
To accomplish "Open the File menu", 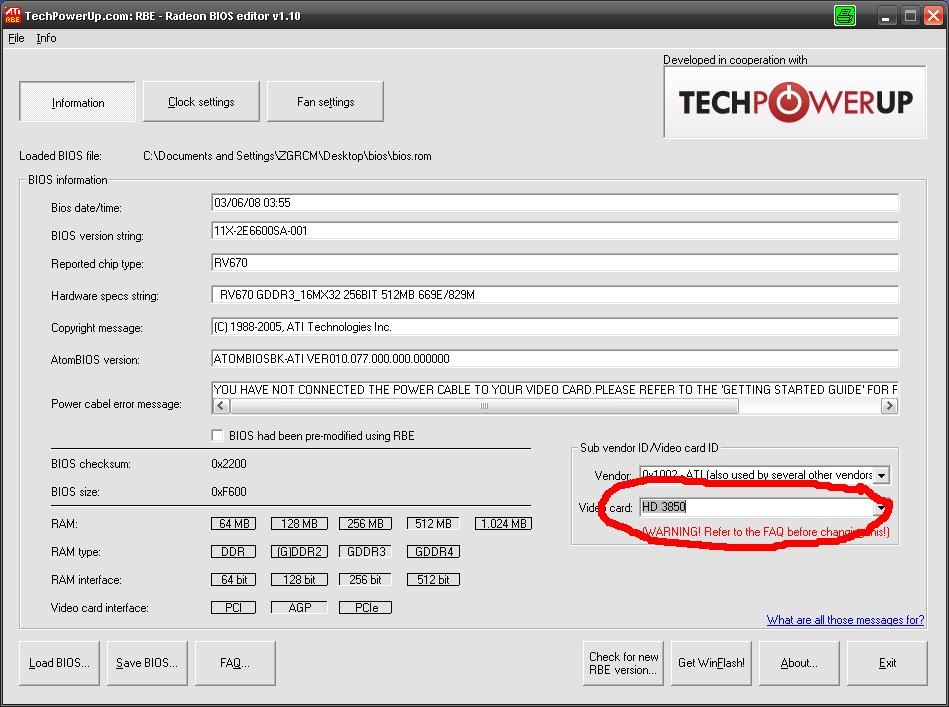I will tap(16, 38).
